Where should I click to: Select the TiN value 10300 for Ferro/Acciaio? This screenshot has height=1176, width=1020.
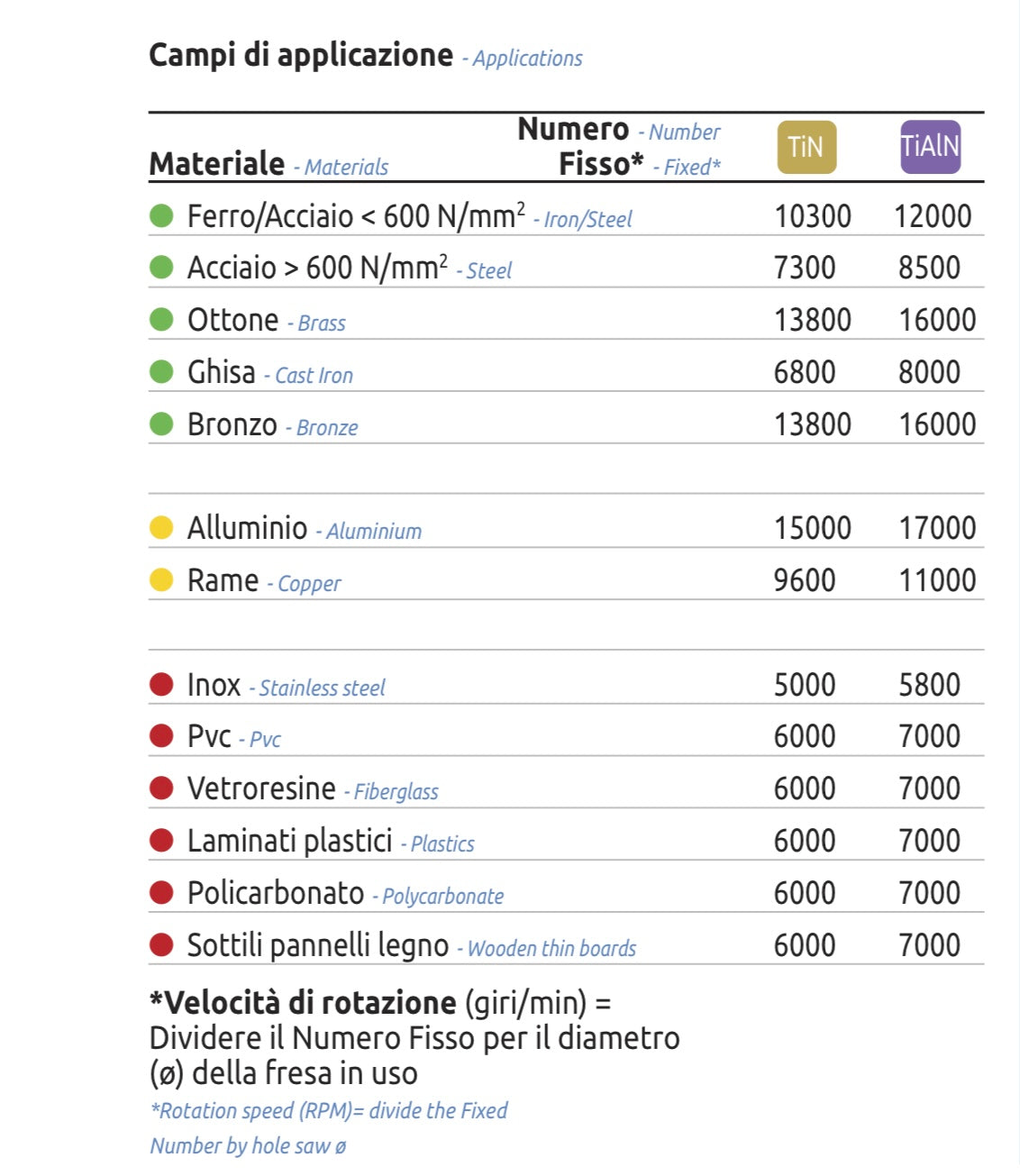pos(812,216)
